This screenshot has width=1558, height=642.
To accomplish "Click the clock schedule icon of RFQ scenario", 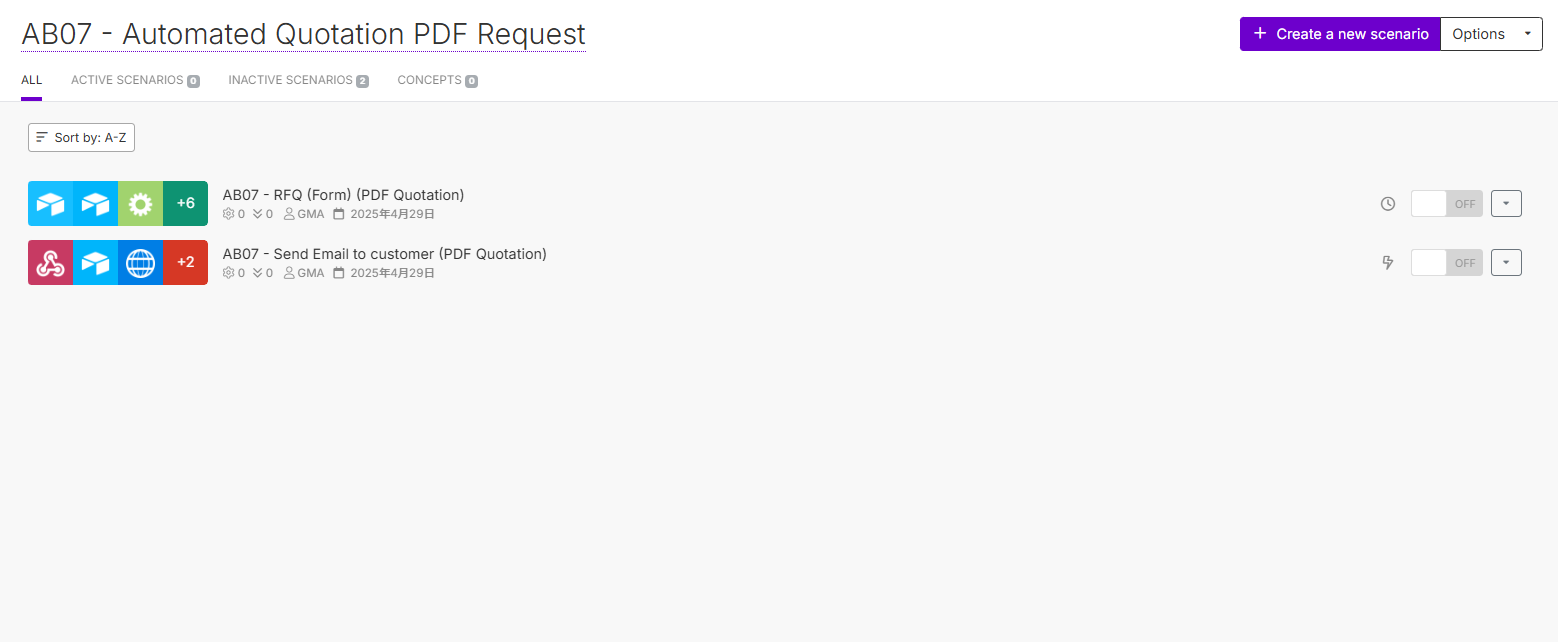I will pos(1387,203).
